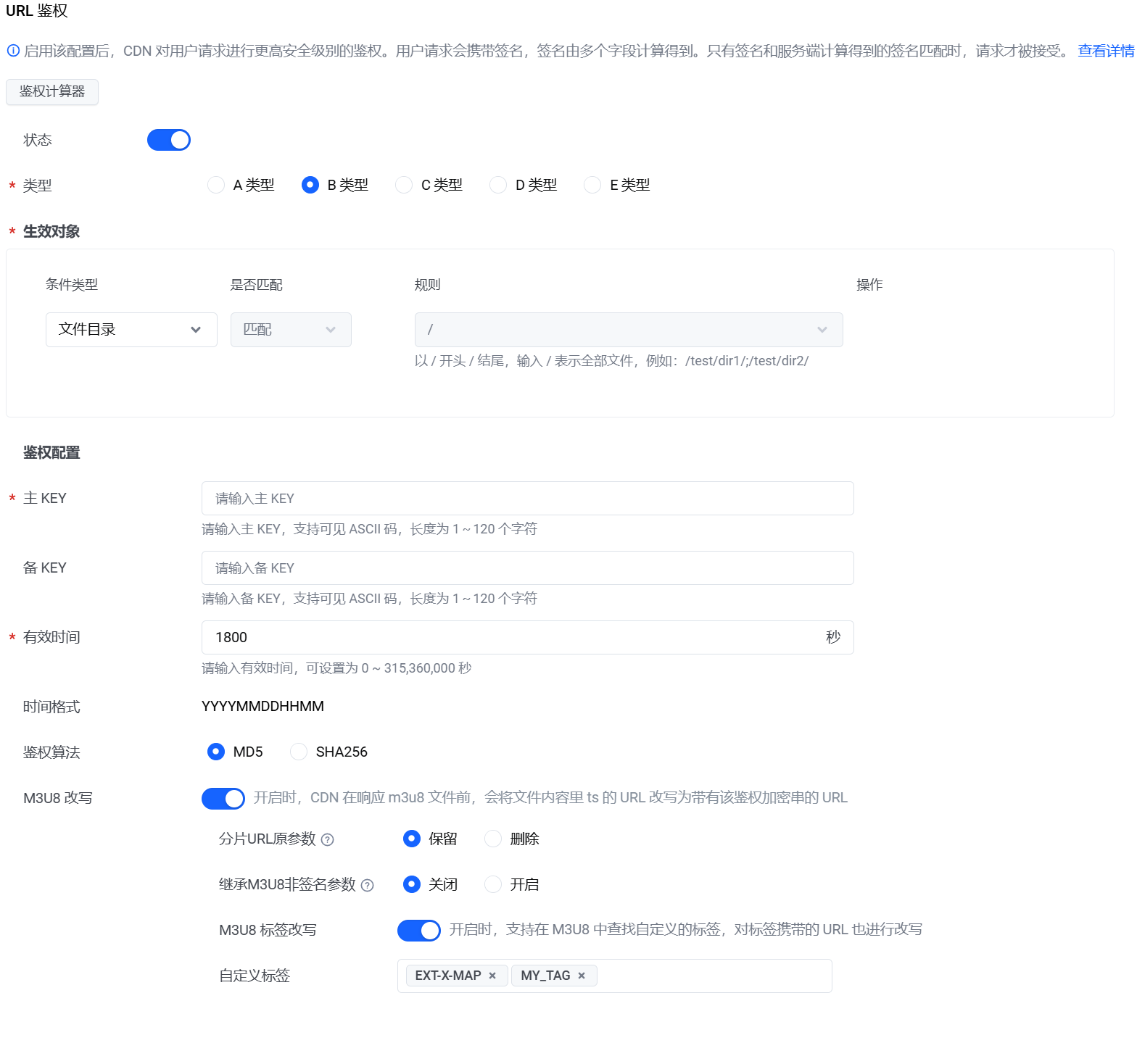Click help icon next to 继承M3U8非签名参数
Screen dimensions: 1137x1064
[x=368, y=885]
